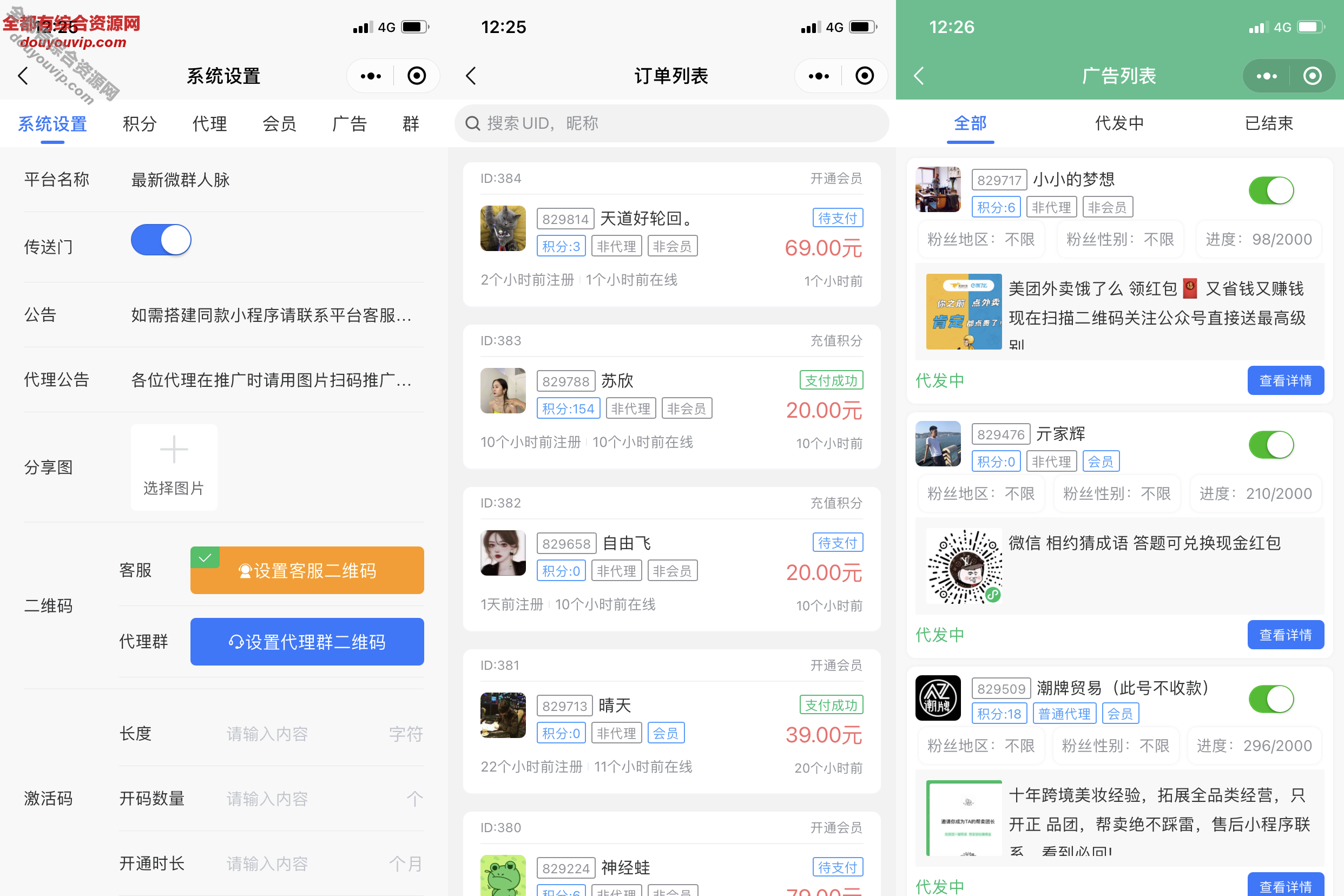Click the 积分:154 tag for 苏欣
The image size is (1344, 896).
point(568,409)
